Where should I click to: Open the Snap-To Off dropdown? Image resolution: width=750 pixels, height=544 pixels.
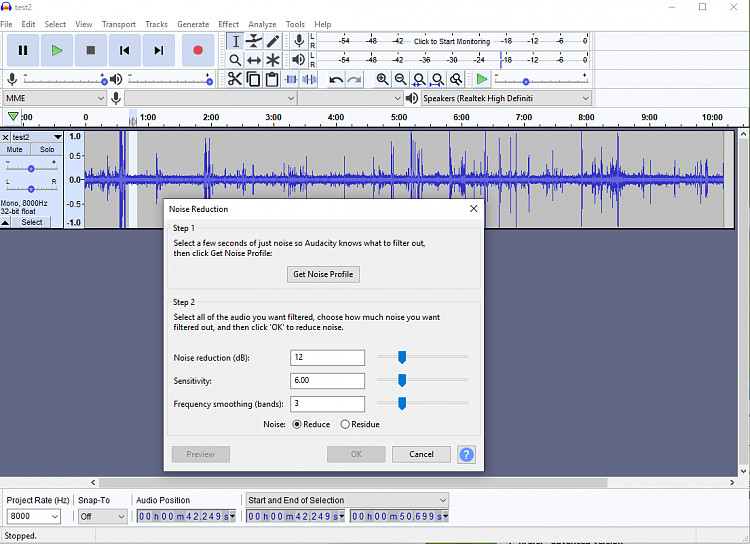(x=102, y=516)
